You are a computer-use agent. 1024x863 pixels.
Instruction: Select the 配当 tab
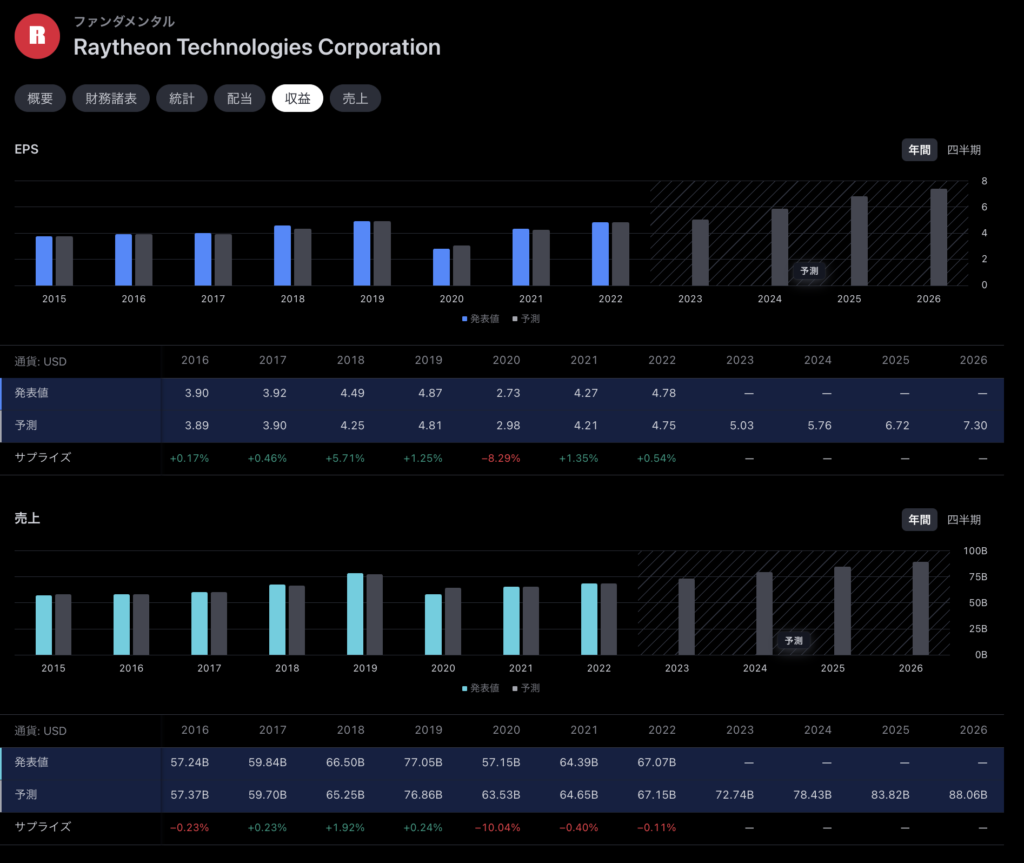(x=240, y=99)
